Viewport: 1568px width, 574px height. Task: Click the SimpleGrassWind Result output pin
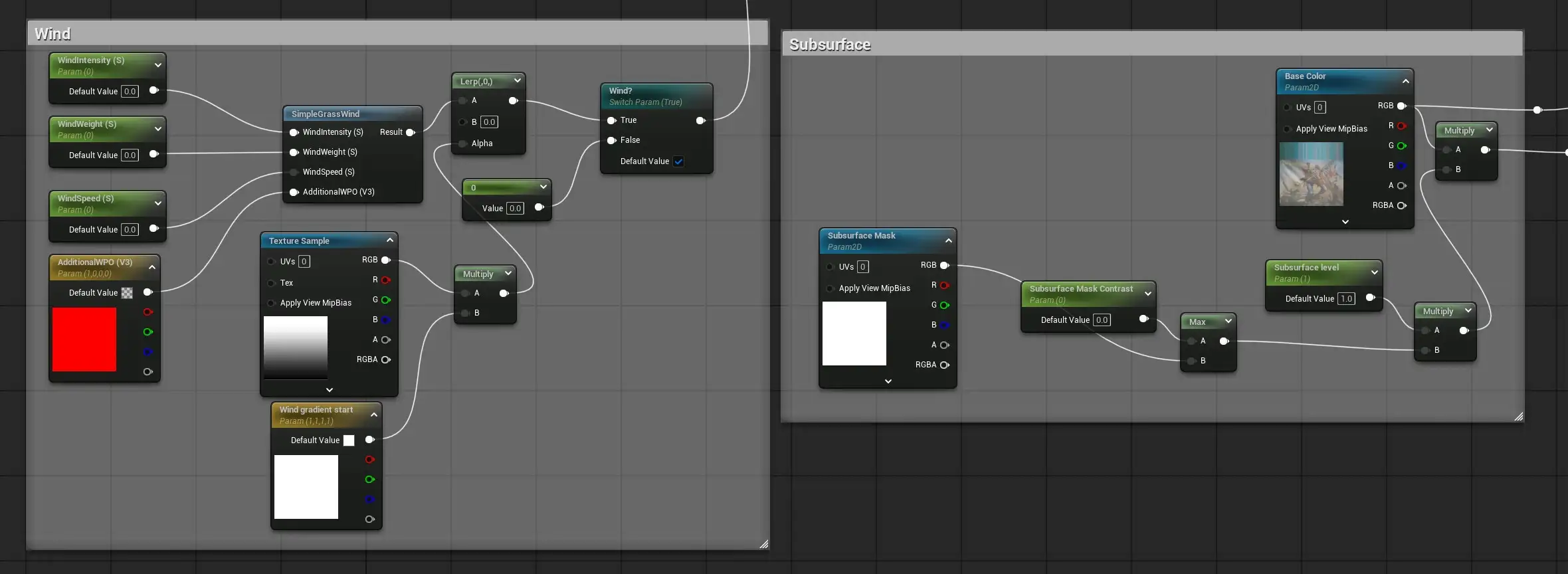click(x=411, y=132)
